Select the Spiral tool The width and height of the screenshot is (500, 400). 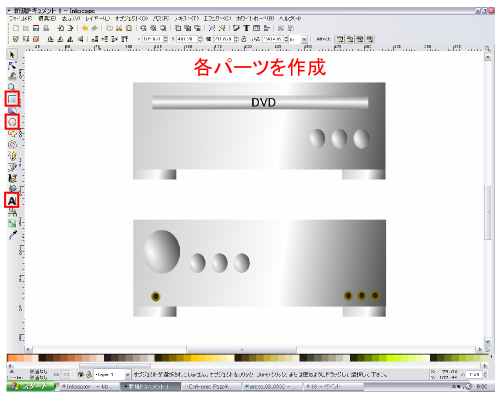point(12,145)
